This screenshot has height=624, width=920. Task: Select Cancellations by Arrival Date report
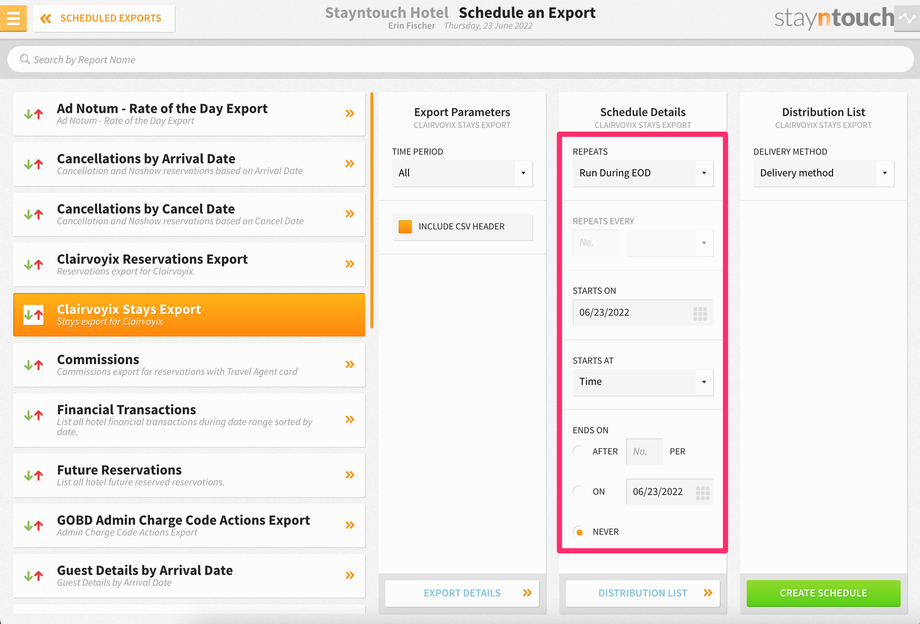point(189,164)
